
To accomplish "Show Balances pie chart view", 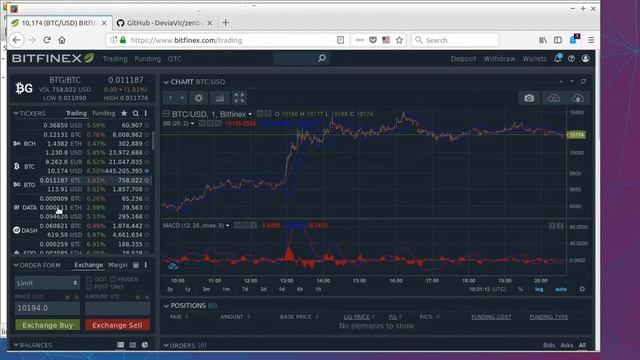I will (145, 345).
